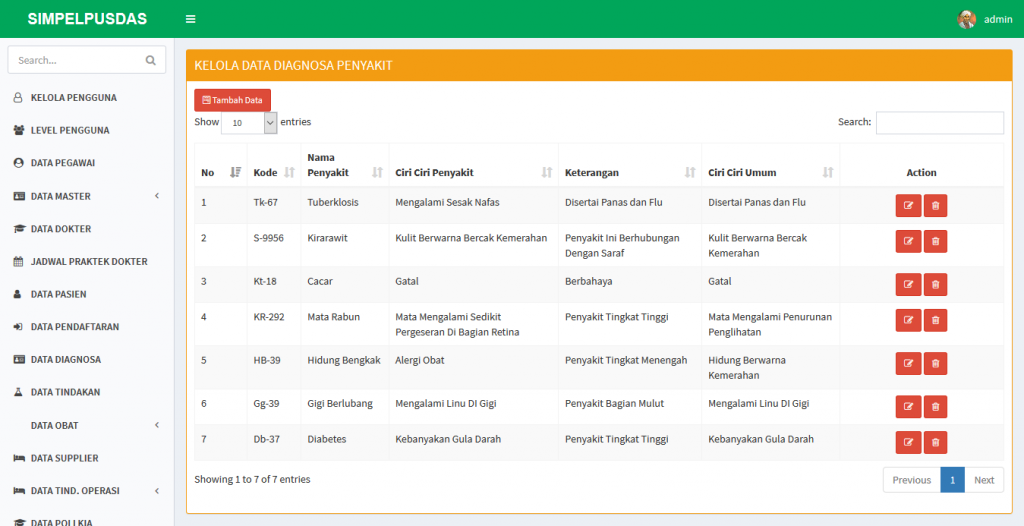This screenshot has height=526, width=1024.
Task: Select pagination page 1
Action: (x=953, y=480)
